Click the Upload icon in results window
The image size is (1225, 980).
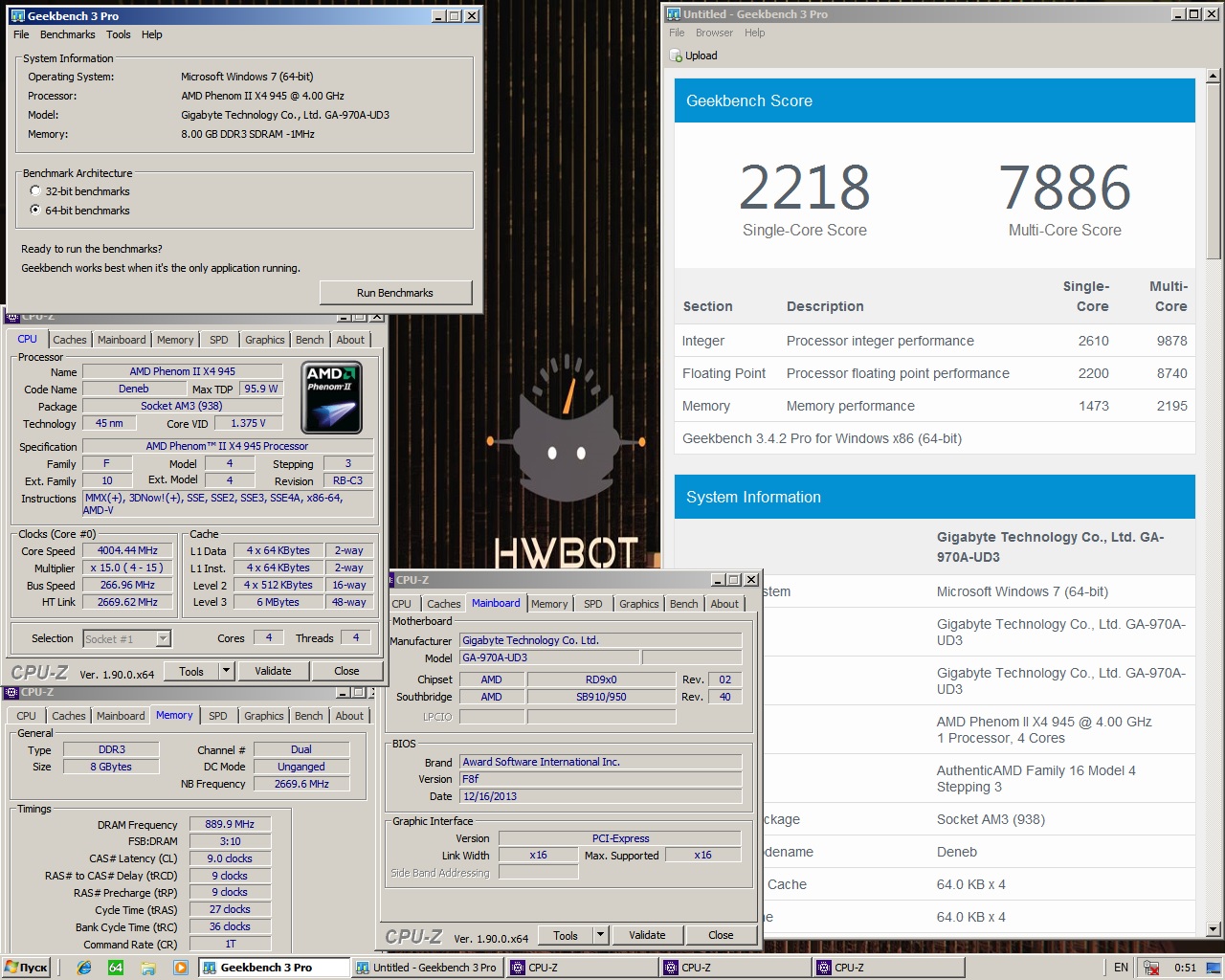(676, 56)
